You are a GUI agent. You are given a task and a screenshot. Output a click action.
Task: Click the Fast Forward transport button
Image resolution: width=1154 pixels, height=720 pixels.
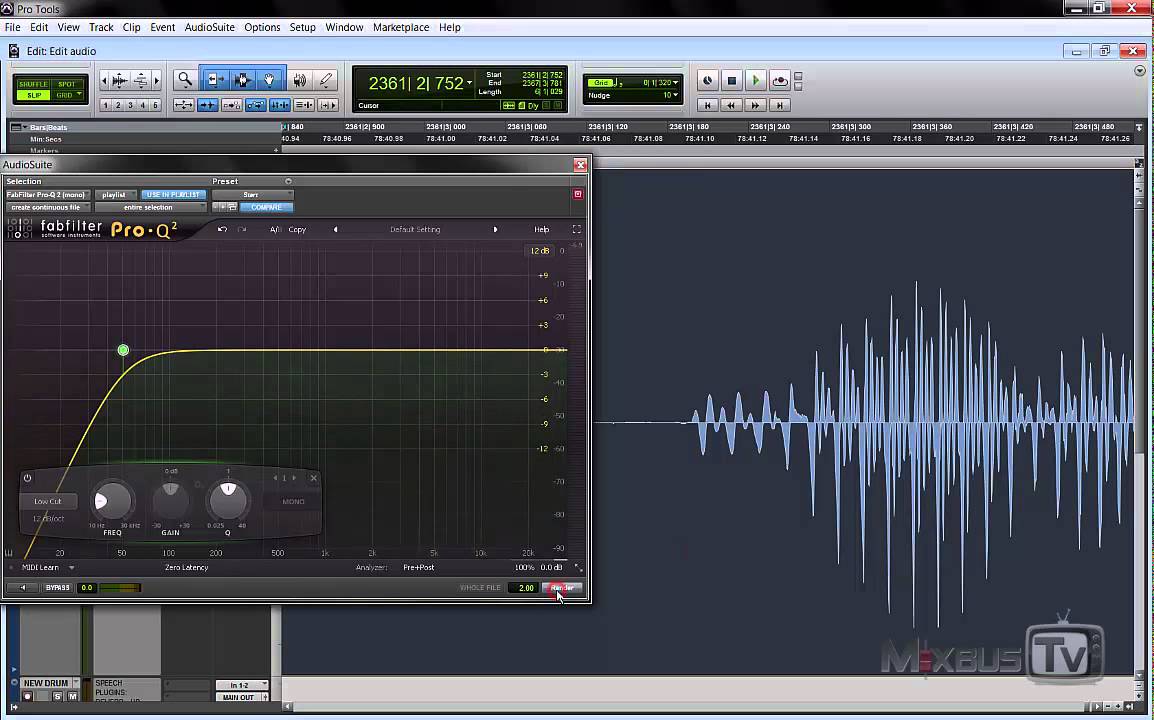tap(755, 105)
